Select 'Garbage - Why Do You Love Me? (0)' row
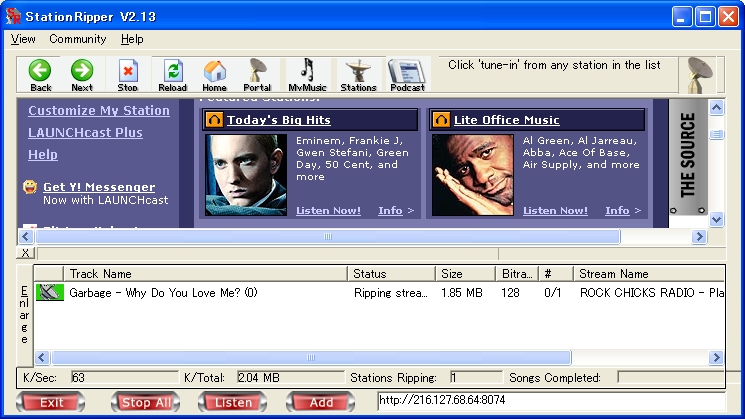The image size is (745, 419). click(380, 293)
